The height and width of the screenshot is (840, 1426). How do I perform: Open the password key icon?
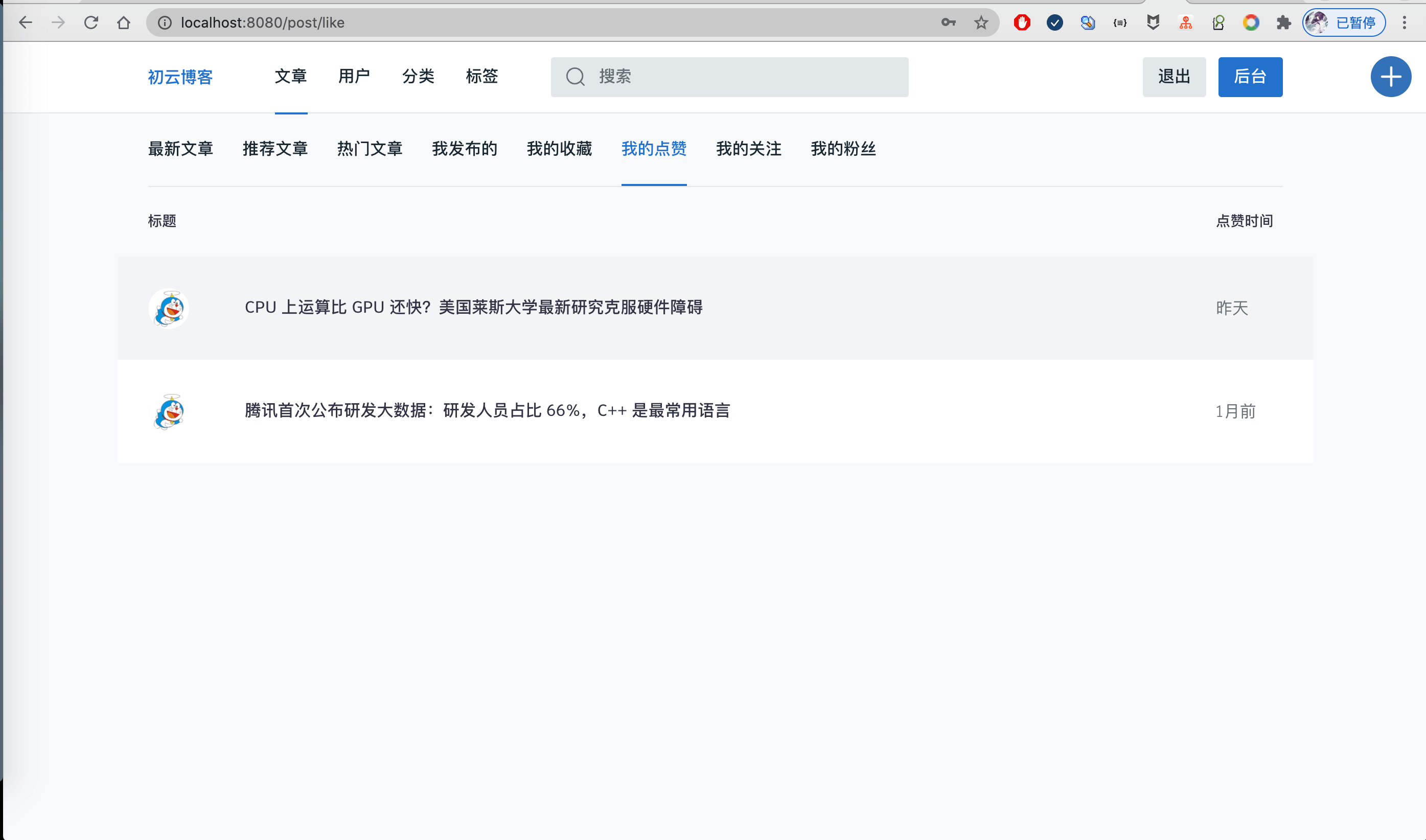[x=948, y=22]
